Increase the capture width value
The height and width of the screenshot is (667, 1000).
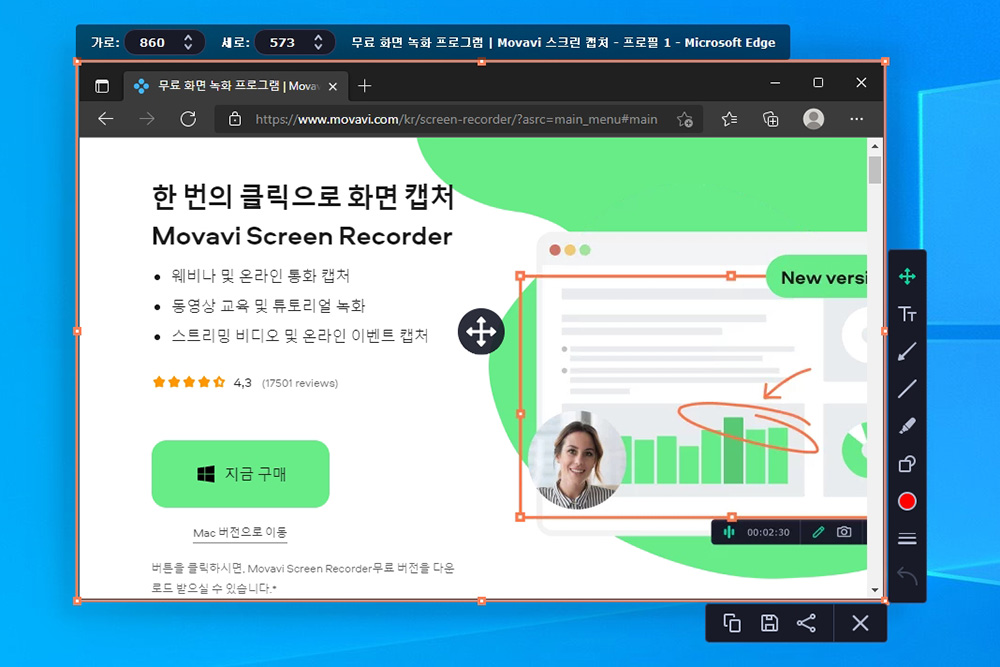click(x=188, y=38)
